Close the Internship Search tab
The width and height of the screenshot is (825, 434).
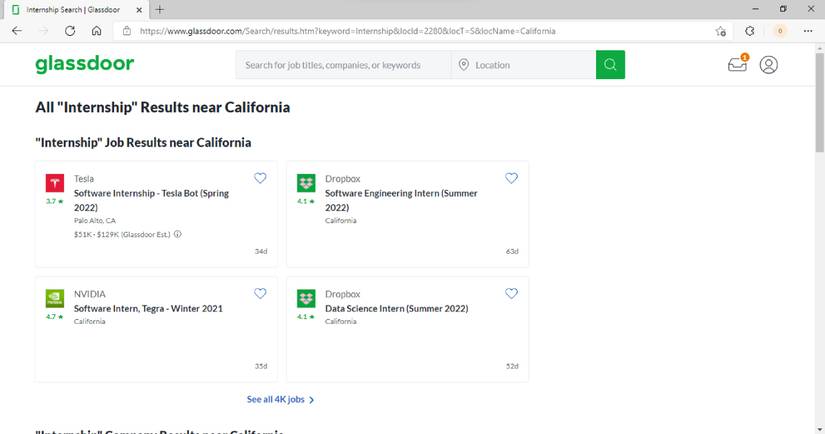point(139,10)
